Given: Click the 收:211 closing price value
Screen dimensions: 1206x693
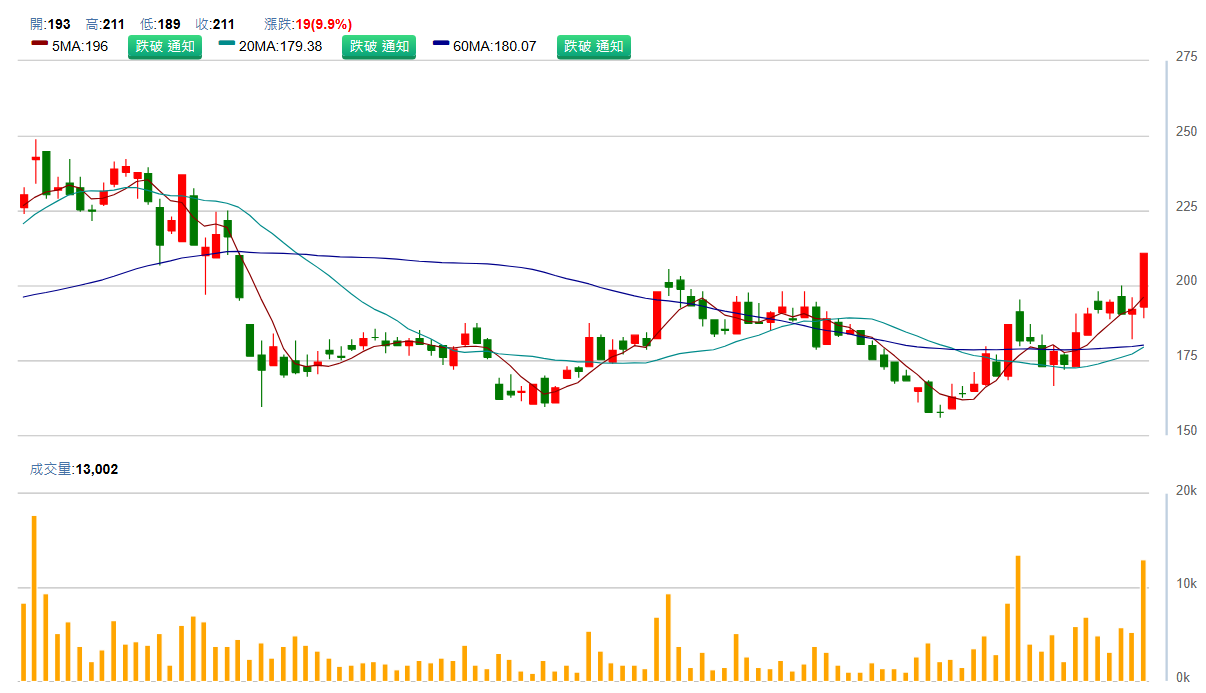Looking at the screenshot, I should click(x=215, y=24).
